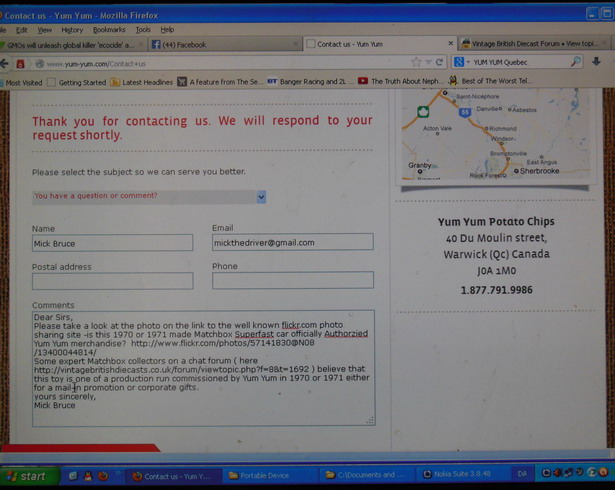Click the 'Yum Yum Potato Chips' heading
Image resolution: width=615 pixels, height=490 pixels.
[496, 222]
